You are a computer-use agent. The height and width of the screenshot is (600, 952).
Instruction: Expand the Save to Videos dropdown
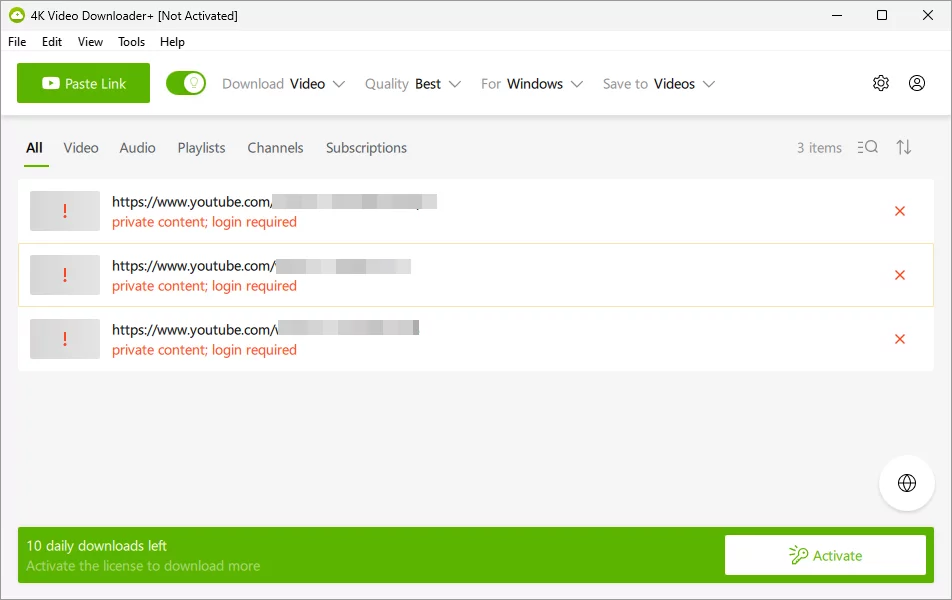[x=659, y=84]
